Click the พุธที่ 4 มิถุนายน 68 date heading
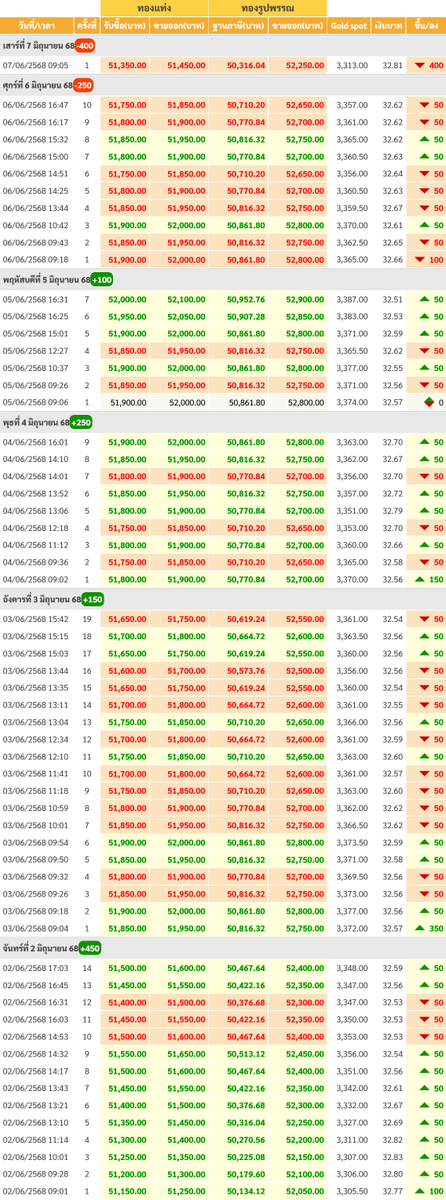 [x=35, y=422]
